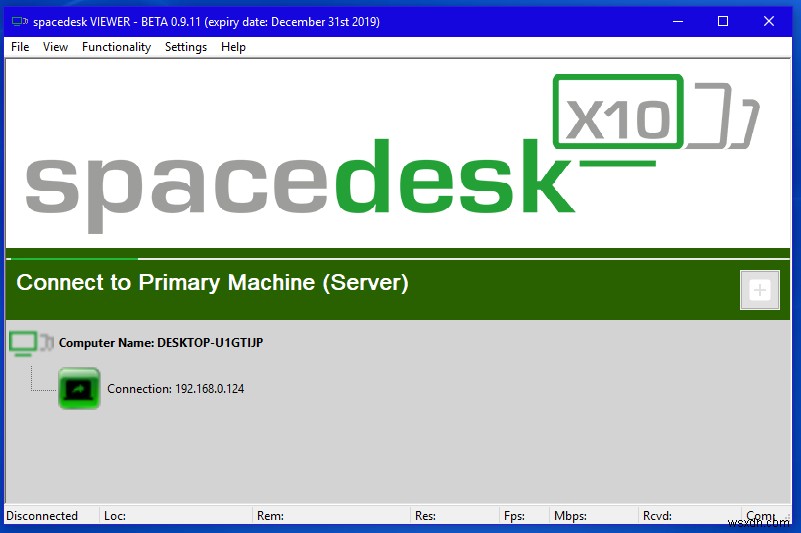Image resolution: width=801 pixels, height=533 pixels.
Task: Click the Rcvd: status bar field
Action: (x=690, y=516)
